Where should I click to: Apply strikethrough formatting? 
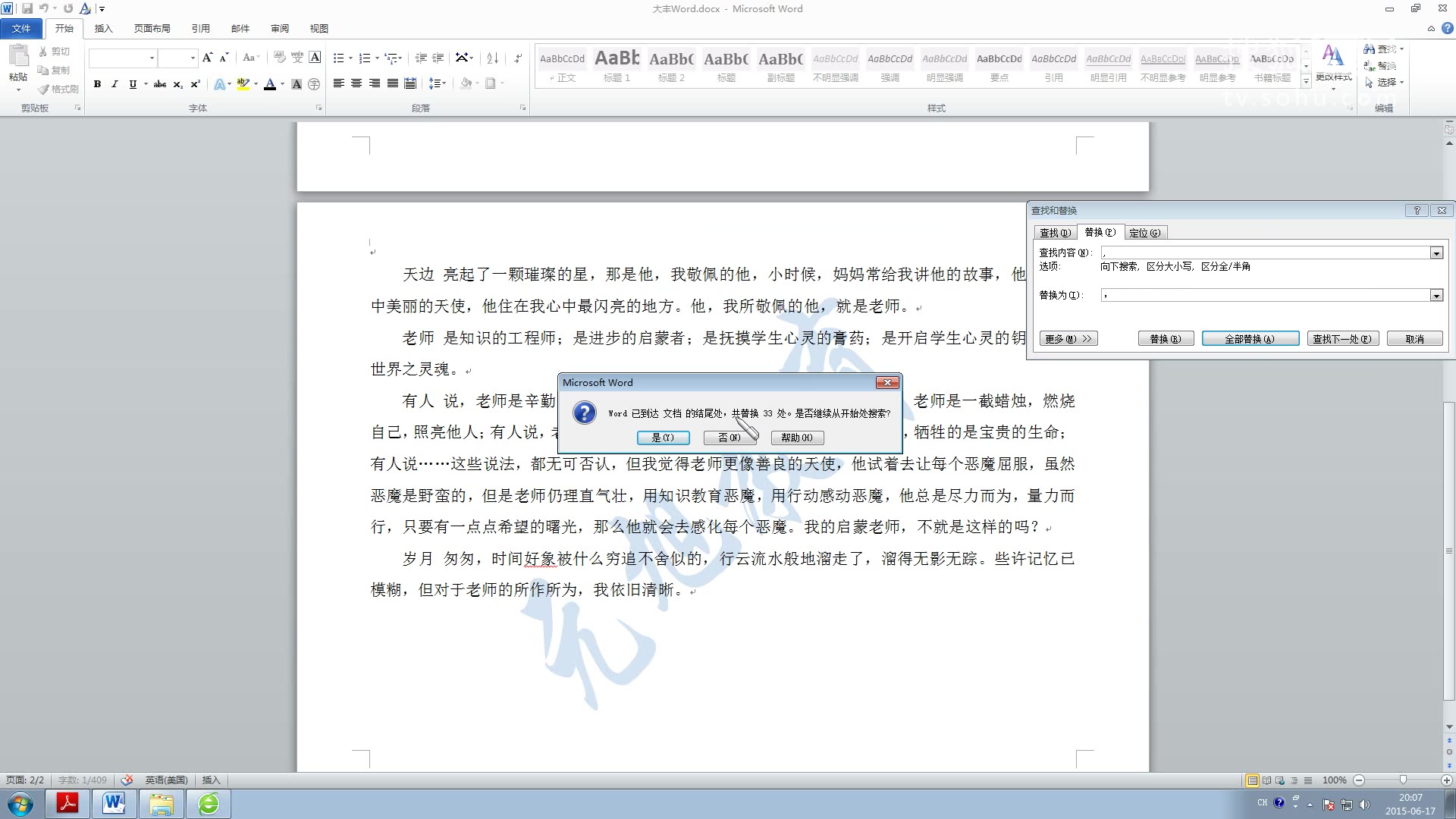tap(159, 84)
